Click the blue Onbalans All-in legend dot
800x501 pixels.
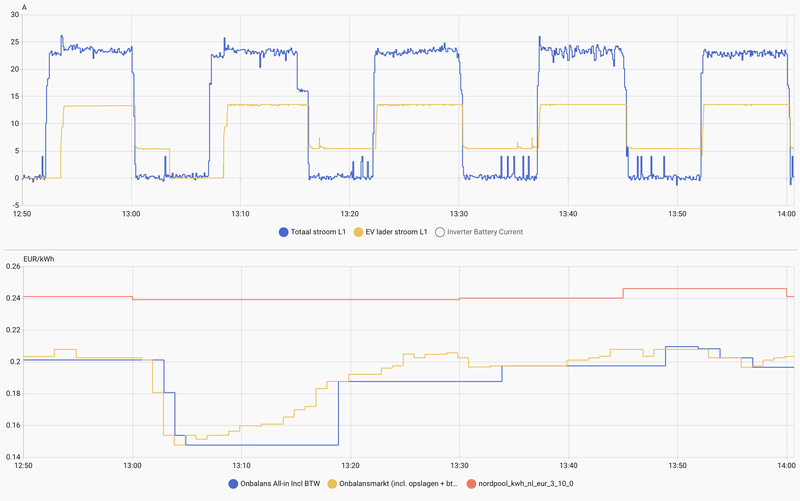tap(233, 484)
